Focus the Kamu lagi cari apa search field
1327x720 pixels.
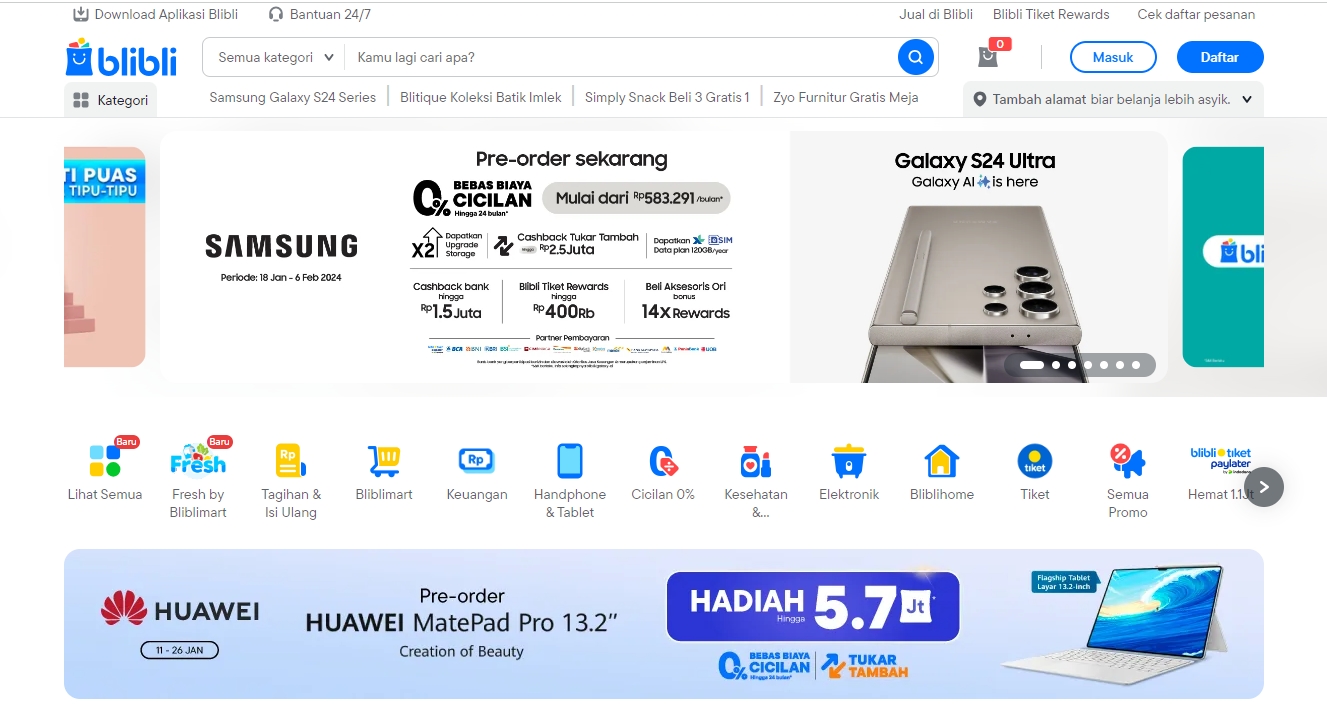click(x=620, y=57)
